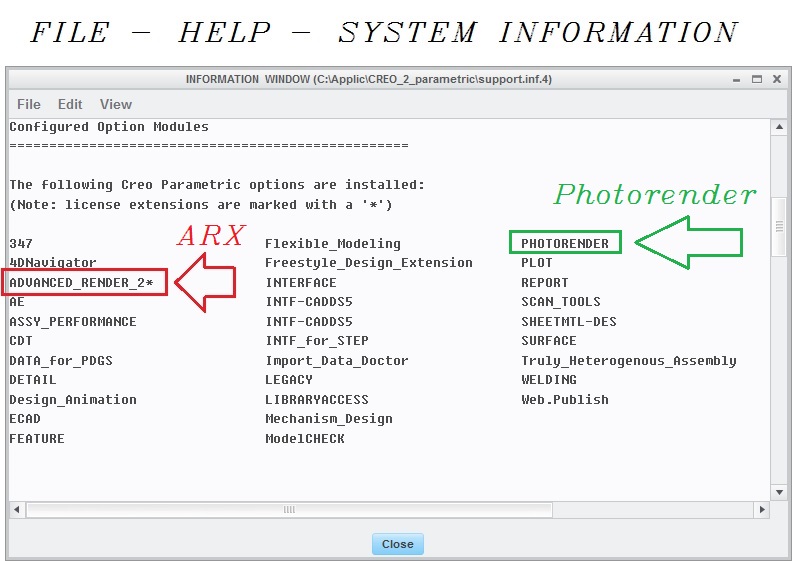Open the Edit menu
The image size is (792, 561).
pyautogui.click(x=70, y=105)
